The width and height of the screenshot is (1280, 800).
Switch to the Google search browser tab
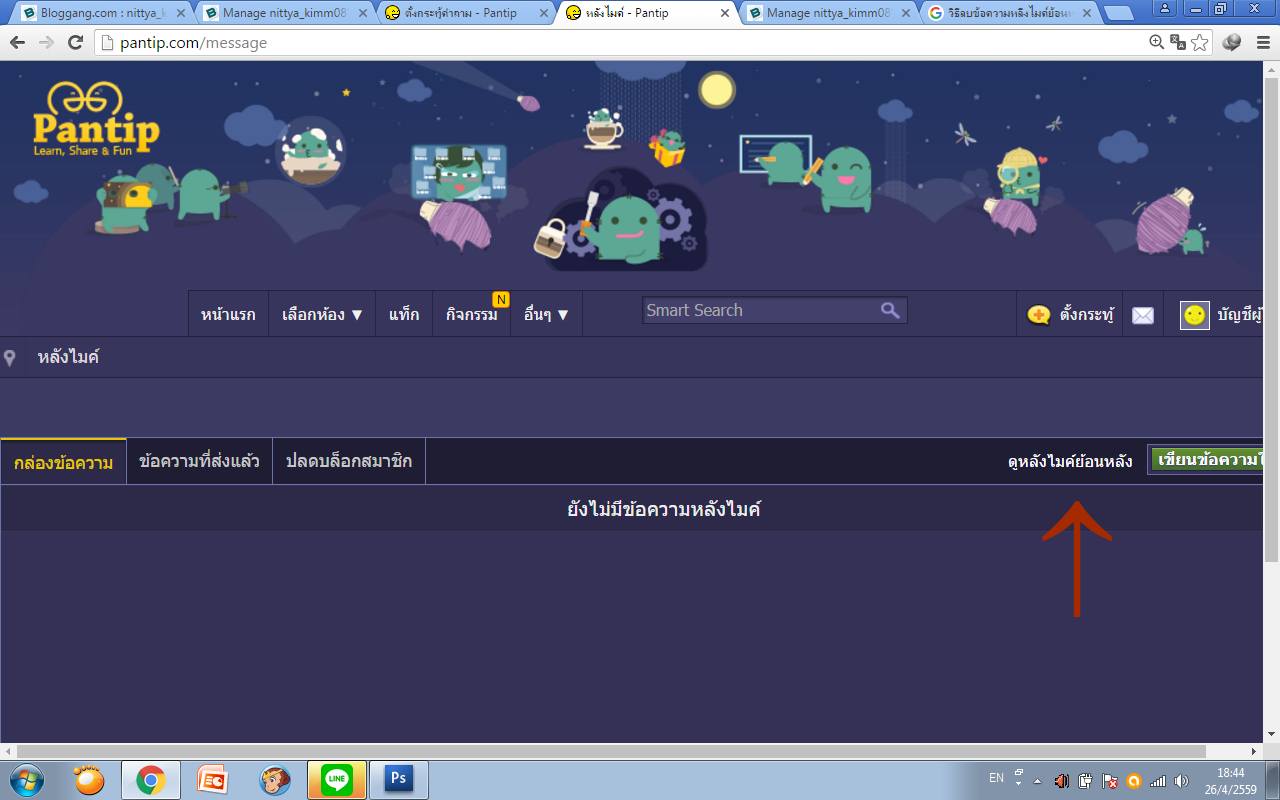[1010, 13]
